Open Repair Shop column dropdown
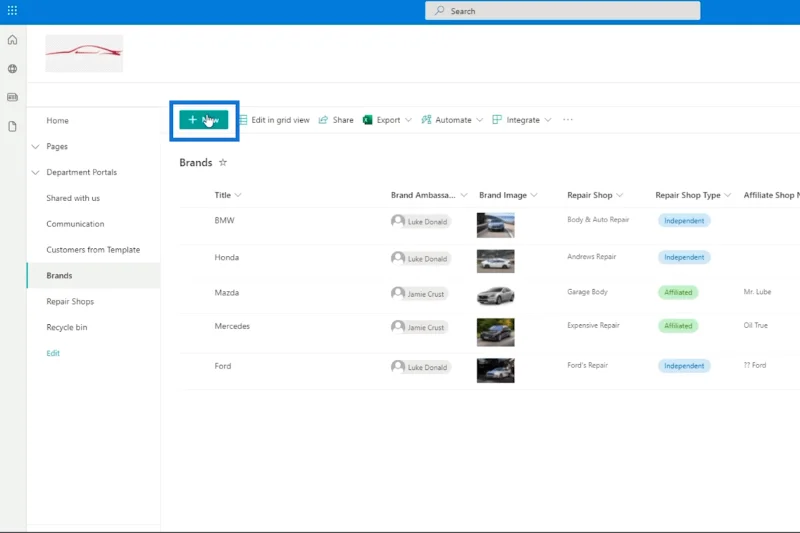Viewport: 800px width, 533px height. 619,195
